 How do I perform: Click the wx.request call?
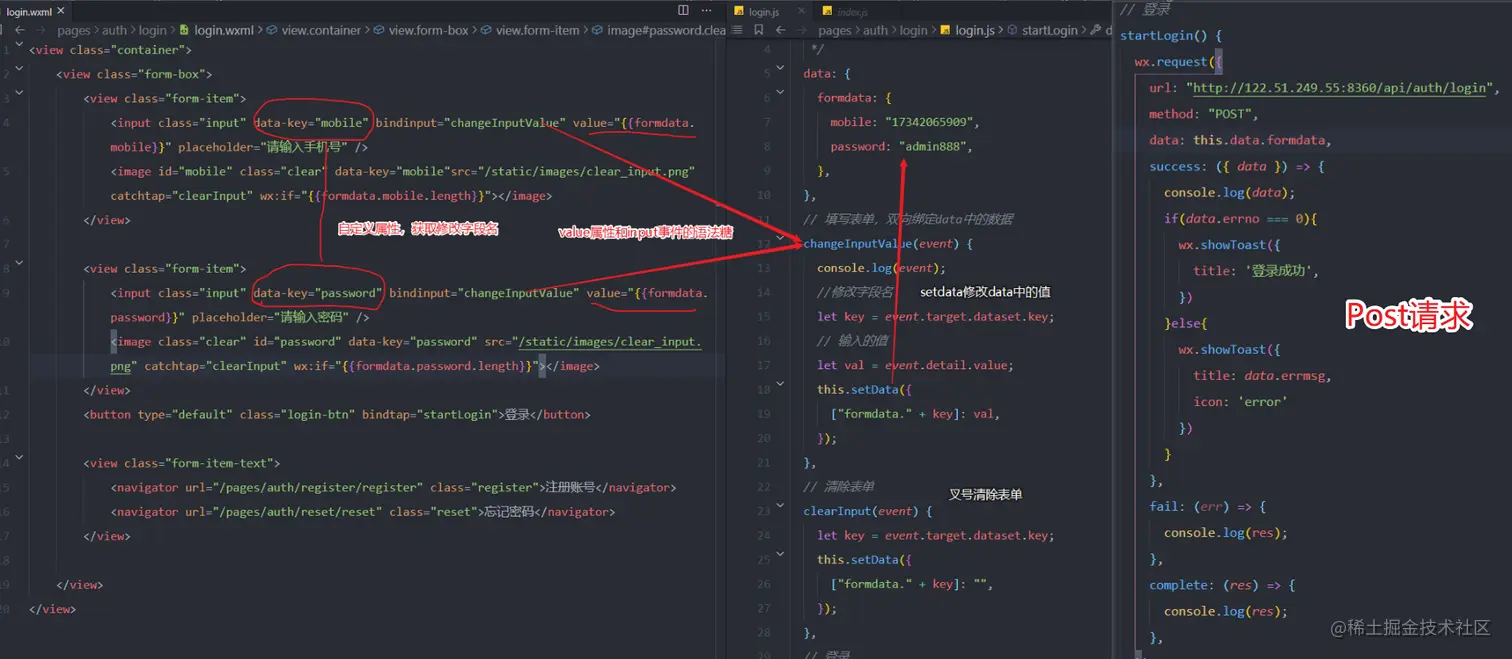[x=1173, y=62]
